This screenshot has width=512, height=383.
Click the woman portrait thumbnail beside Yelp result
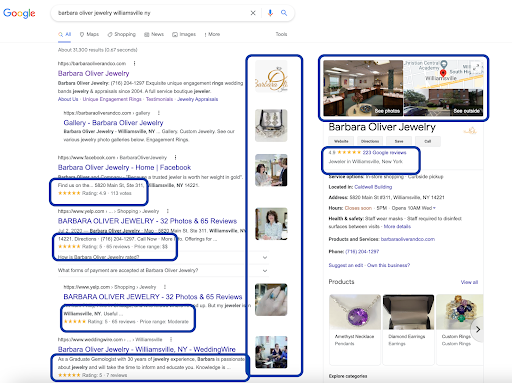(271, 224)
